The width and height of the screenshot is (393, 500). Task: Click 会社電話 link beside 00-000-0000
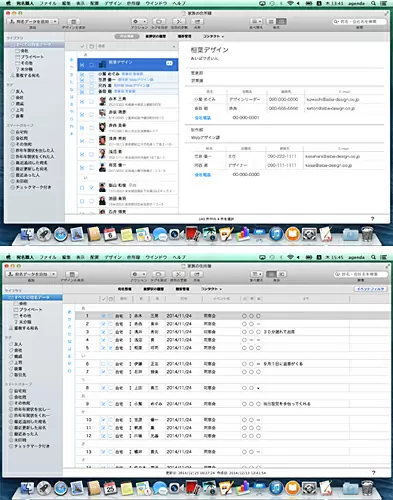tap(203, 175)
